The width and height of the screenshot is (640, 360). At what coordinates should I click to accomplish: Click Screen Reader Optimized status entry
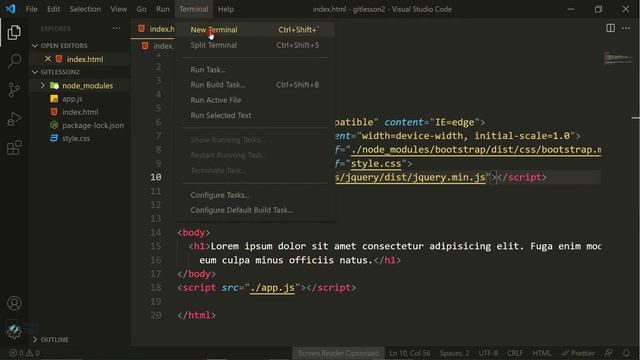pyautogui.click(x=338, y=353)
